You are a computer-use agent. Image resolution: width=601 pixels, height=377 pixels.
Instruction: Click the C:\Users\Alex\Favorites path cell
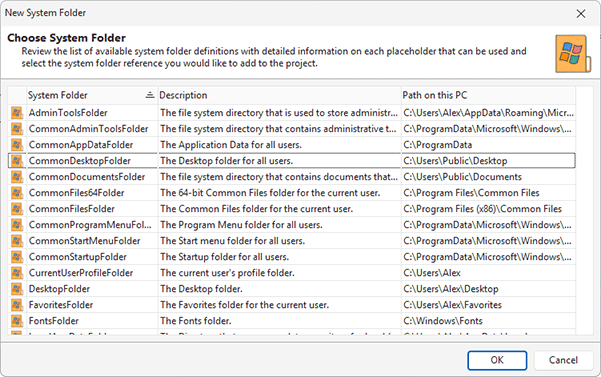coord(488,305)
